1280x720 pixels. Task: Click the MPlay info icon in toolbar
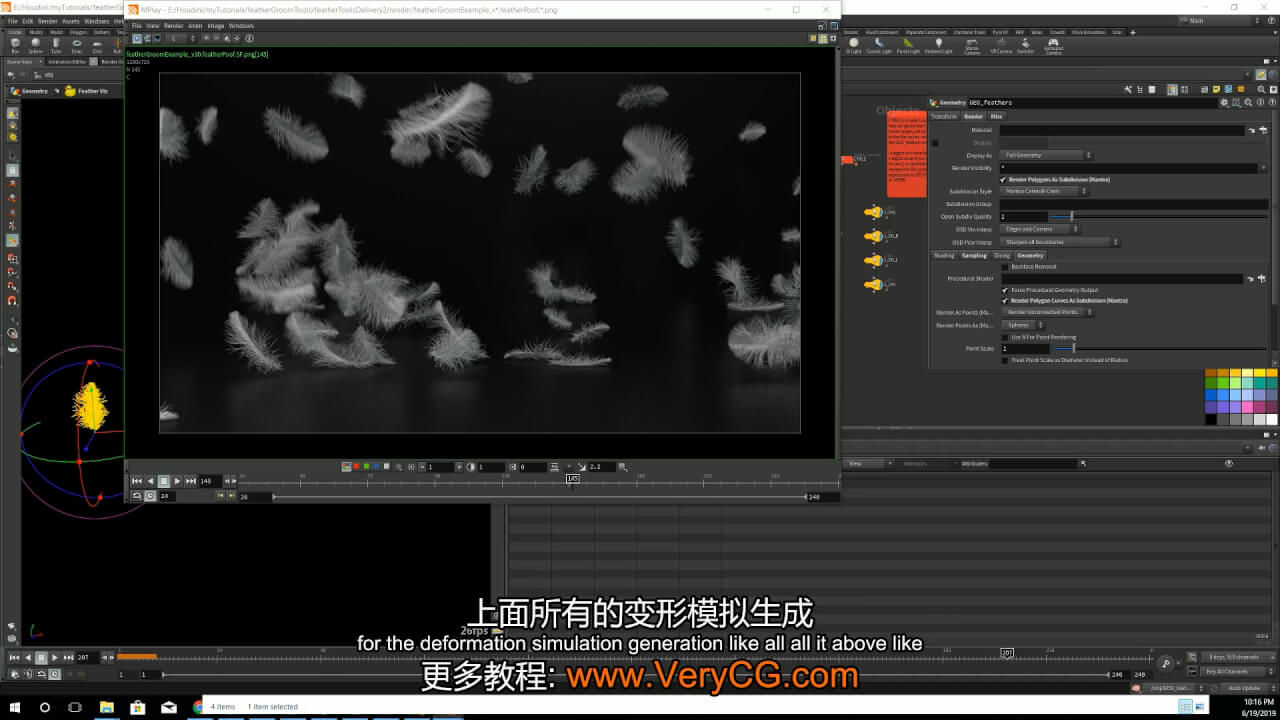[249, 38]
